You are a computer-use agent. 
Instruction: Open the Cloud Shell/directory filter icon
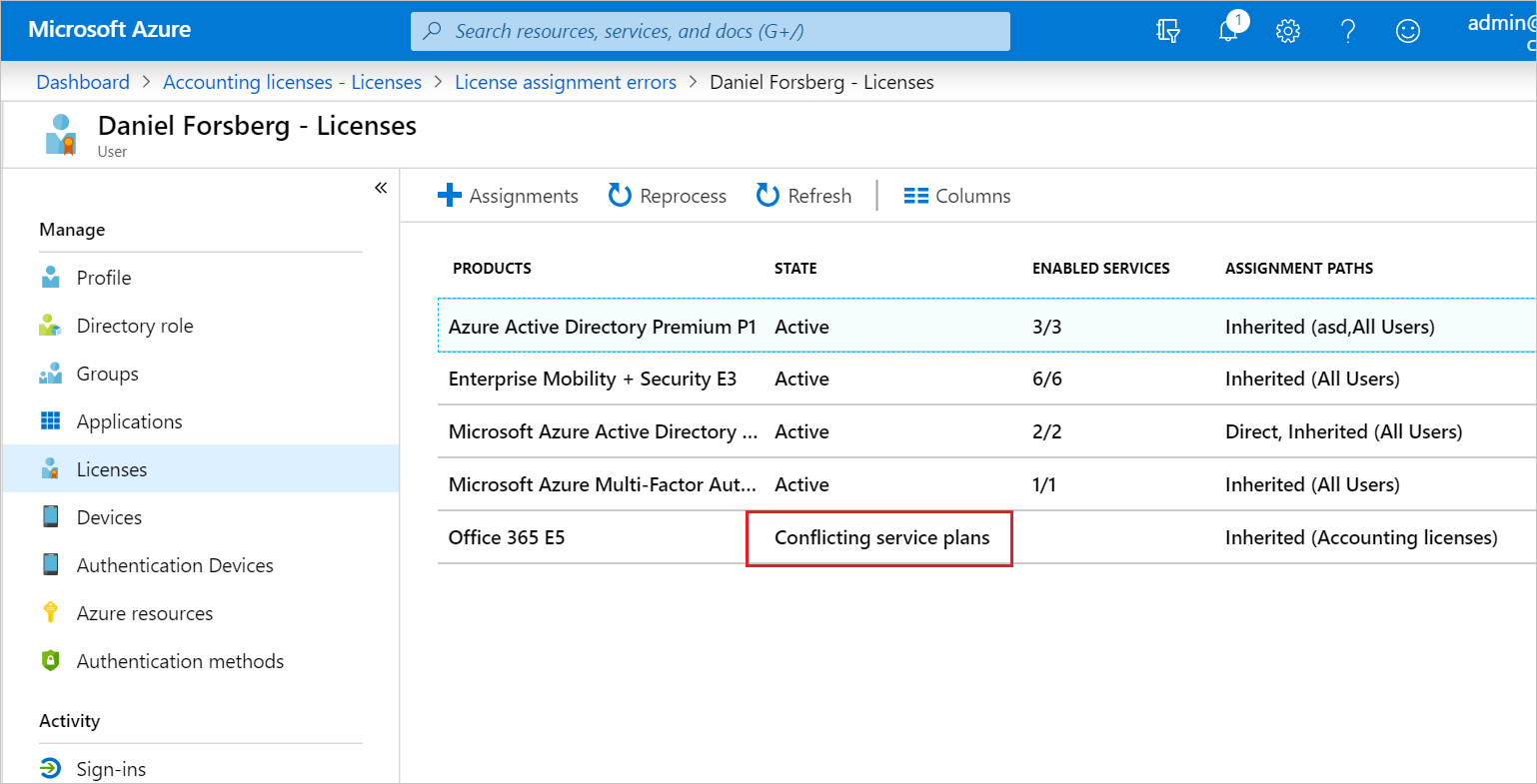click(1168, 31)
